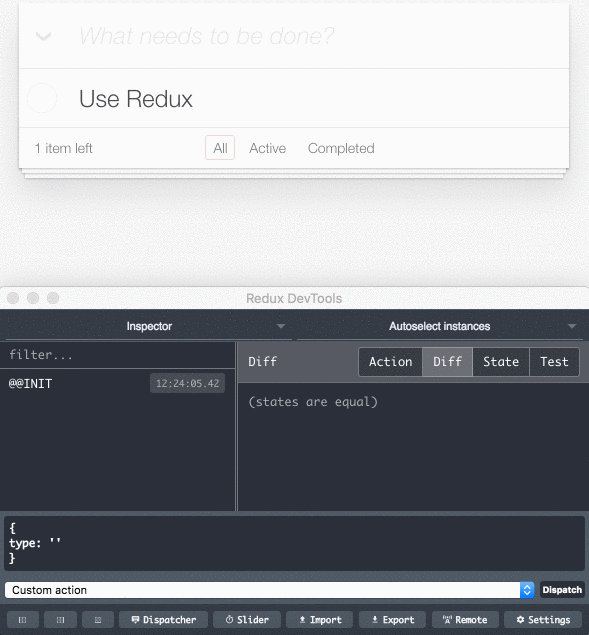Screen dimensions: 589x635
Task: Import a state history file
Action: click(x=320, y=620)
